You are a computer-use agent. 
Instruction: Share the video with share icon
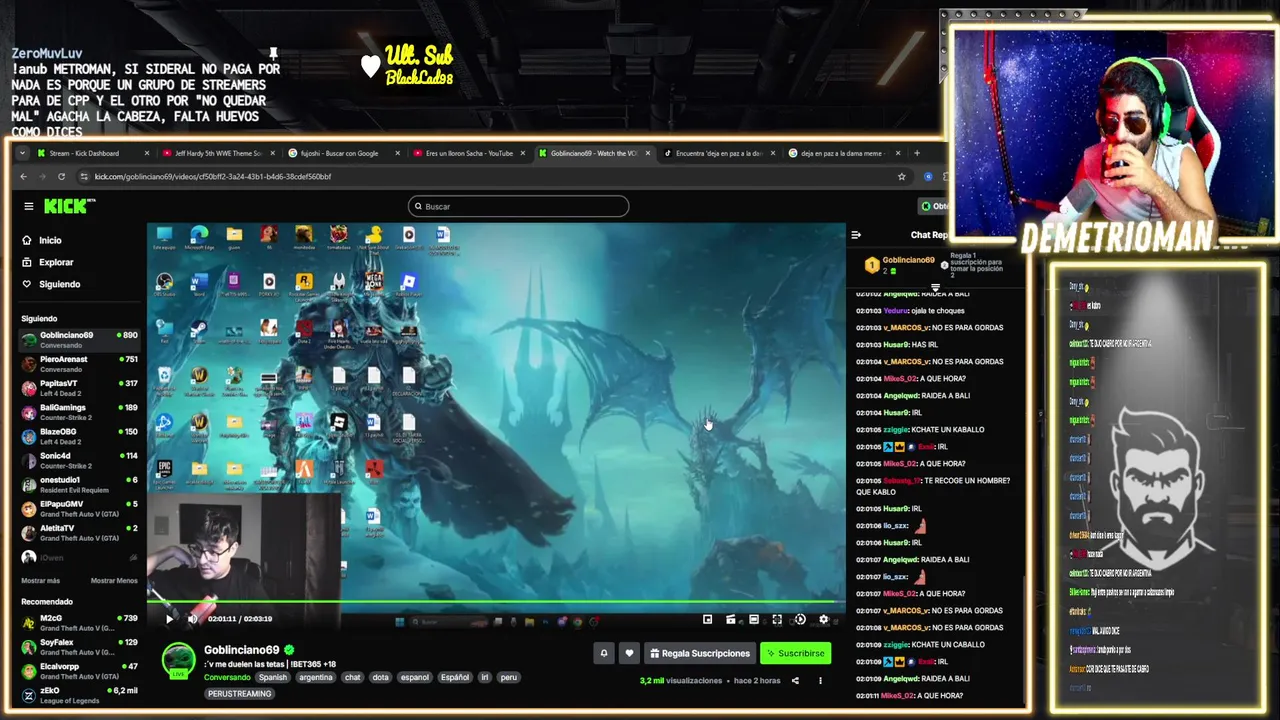(795, 681)
